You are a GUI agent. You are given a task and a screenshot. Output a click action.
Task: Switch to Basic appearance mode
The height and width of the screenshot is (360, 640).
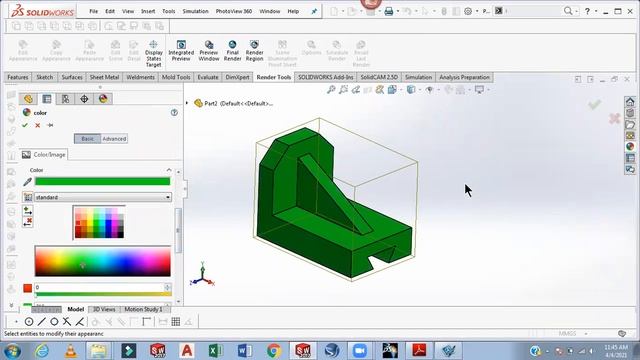click(87, 139)
